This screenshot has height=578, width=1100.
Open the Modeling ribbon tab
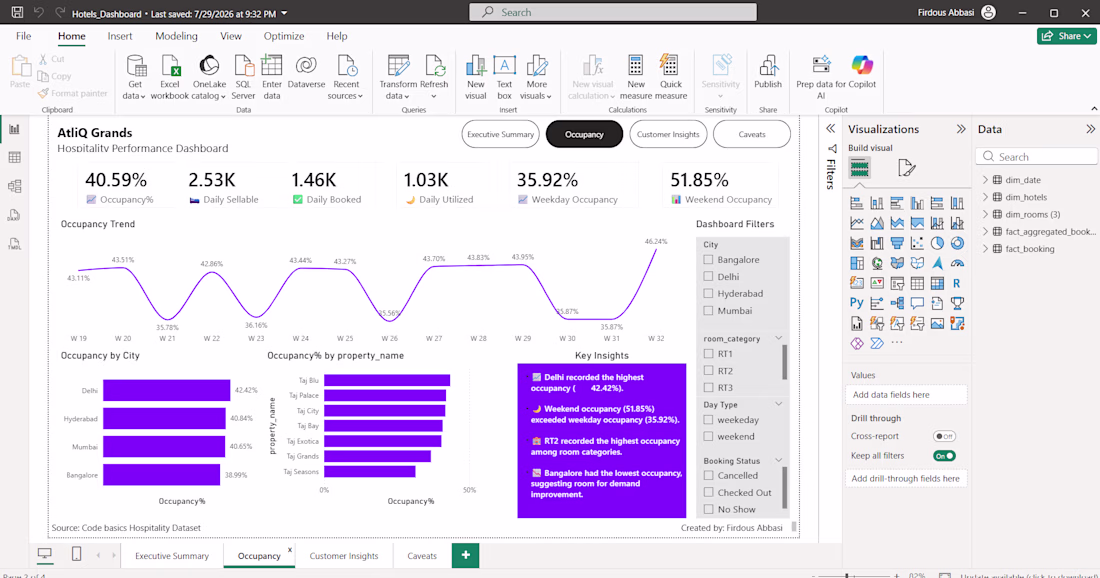pyautogui.click(x=176, y=36)
